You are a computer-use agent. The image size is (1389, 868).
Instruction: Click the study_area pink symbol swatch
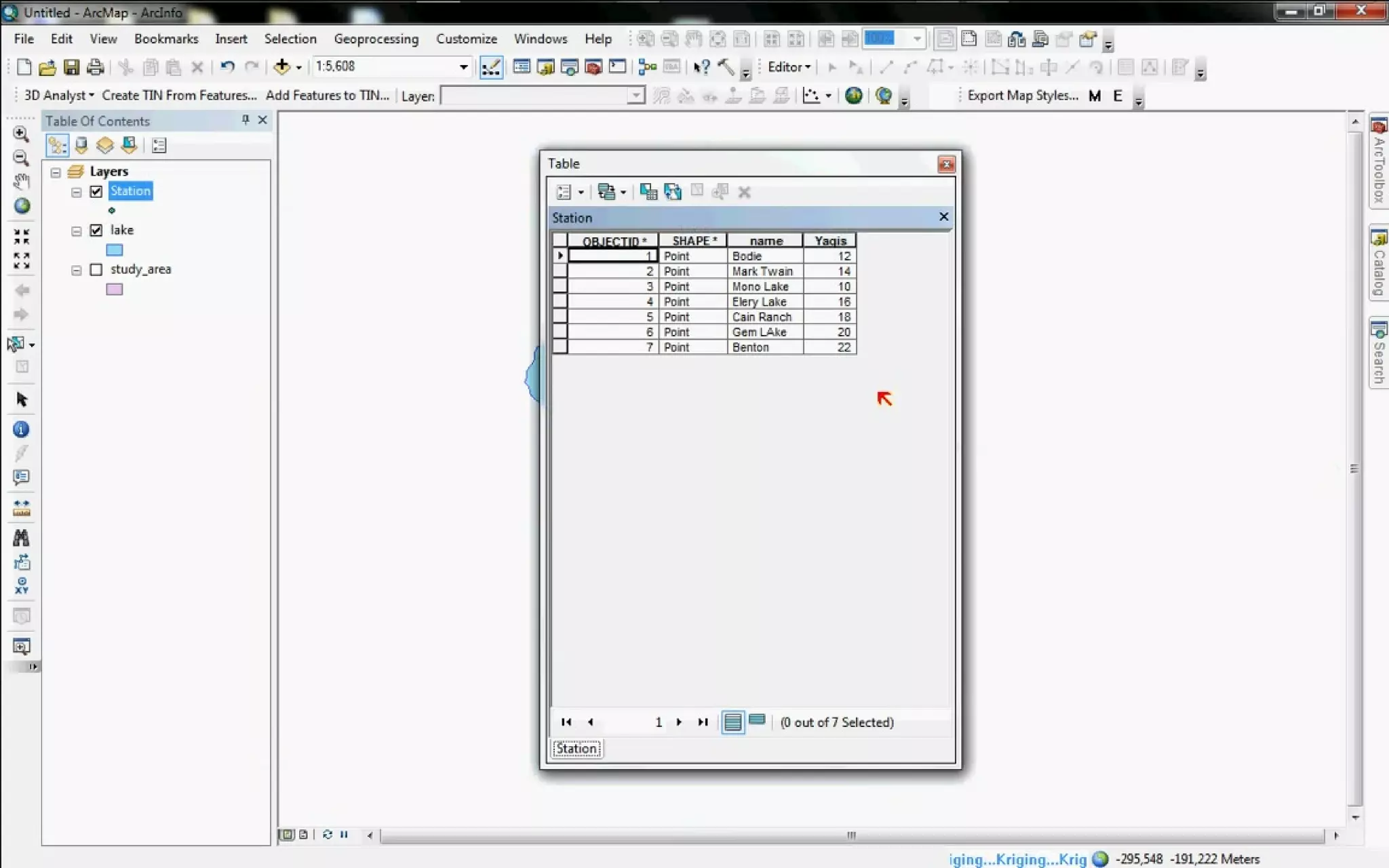click(115, 290)
